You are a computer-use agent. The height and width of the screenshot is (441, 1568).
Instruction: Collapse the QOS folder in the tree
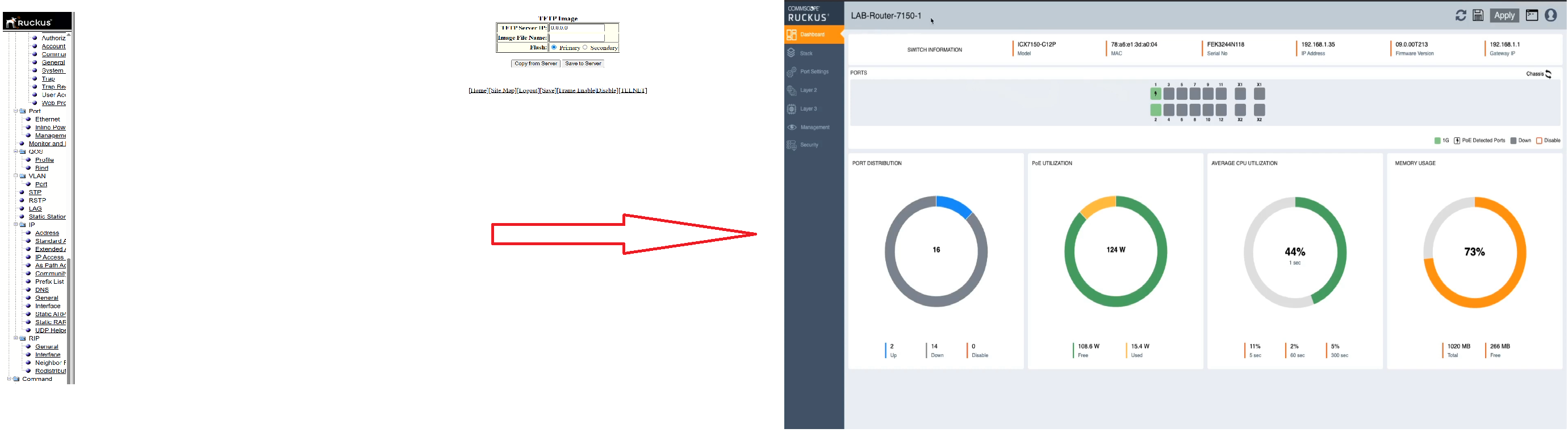[x=16, y=152]
